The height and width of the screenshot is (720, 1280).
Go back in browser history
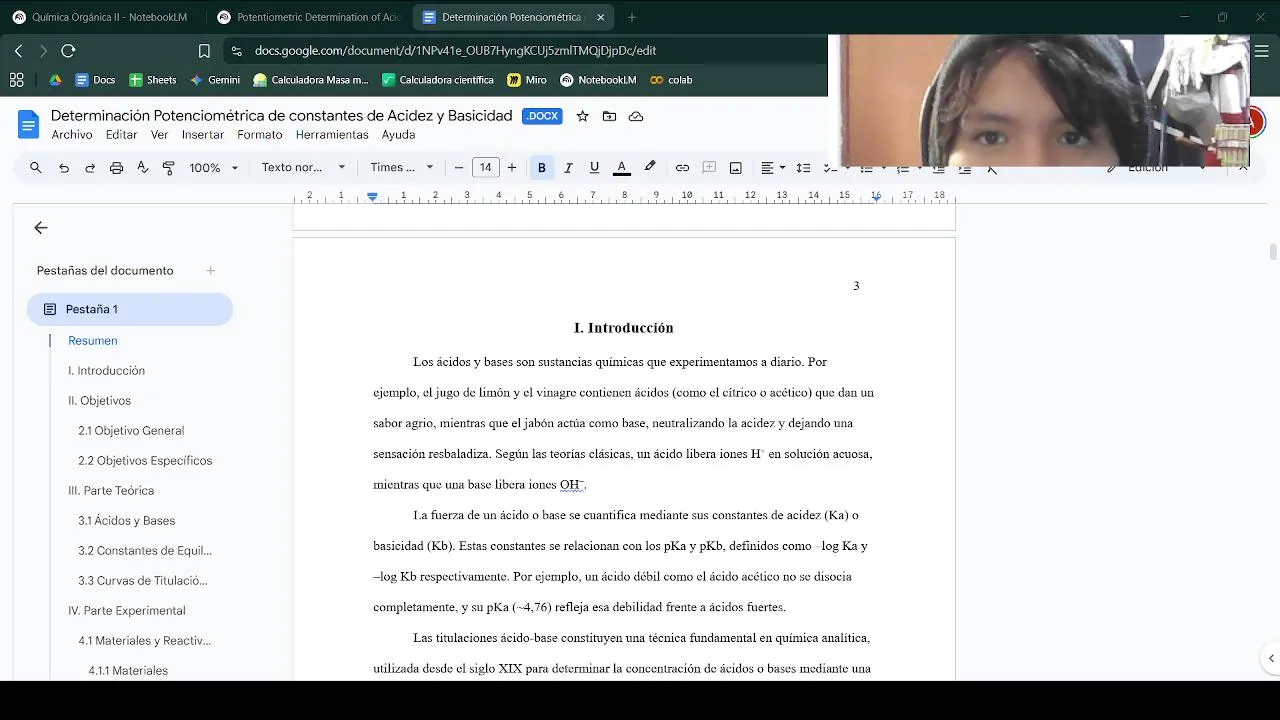tap(18, 50)
